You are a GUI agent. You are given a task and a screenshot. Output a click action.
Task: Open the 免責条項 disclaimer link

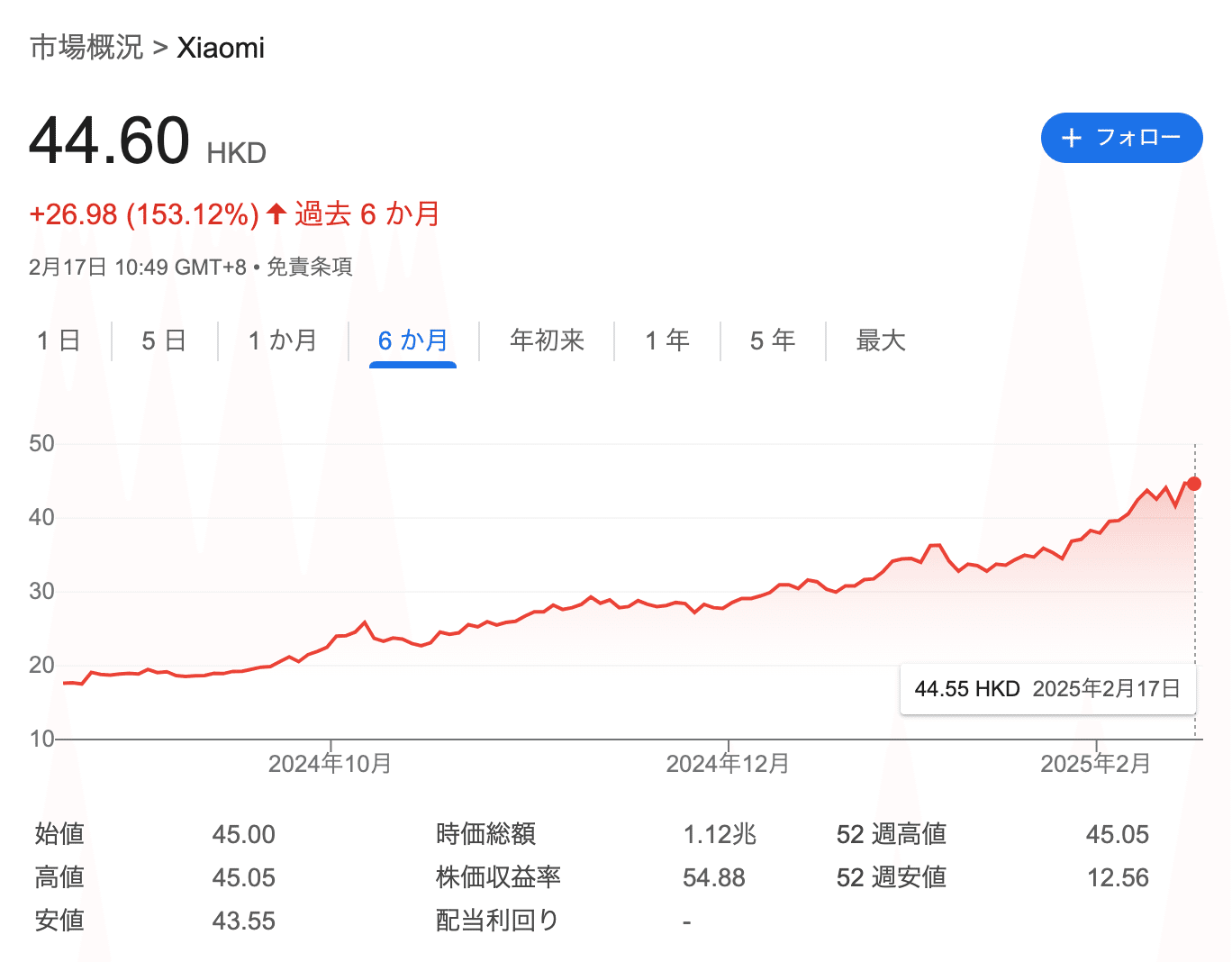310,267
